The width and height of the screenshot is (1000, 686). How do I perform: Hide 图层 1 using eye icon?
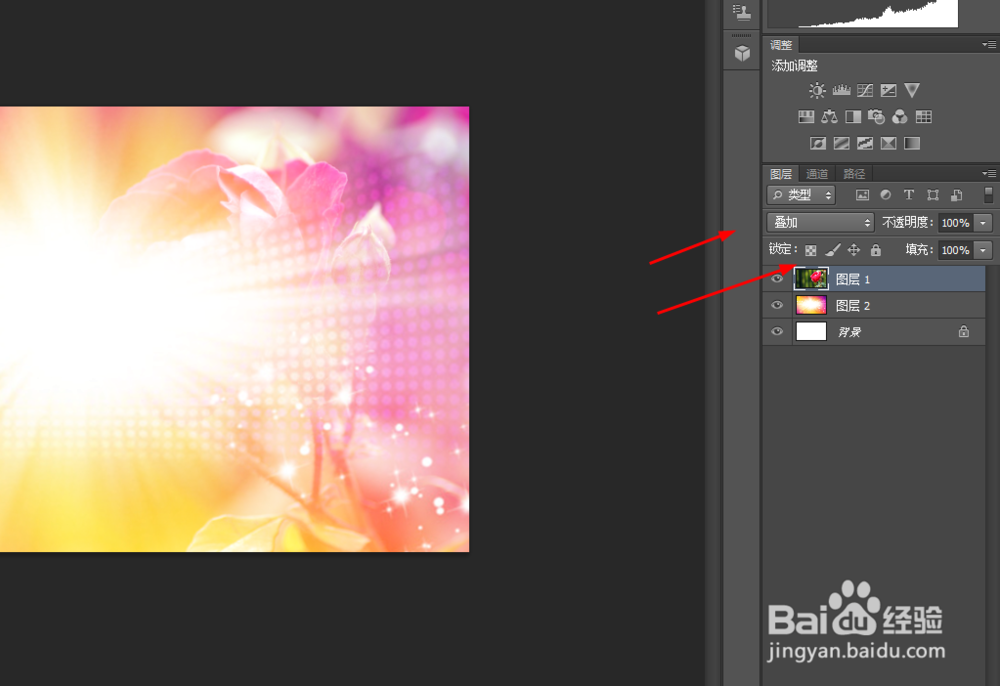tap(777, 279)
